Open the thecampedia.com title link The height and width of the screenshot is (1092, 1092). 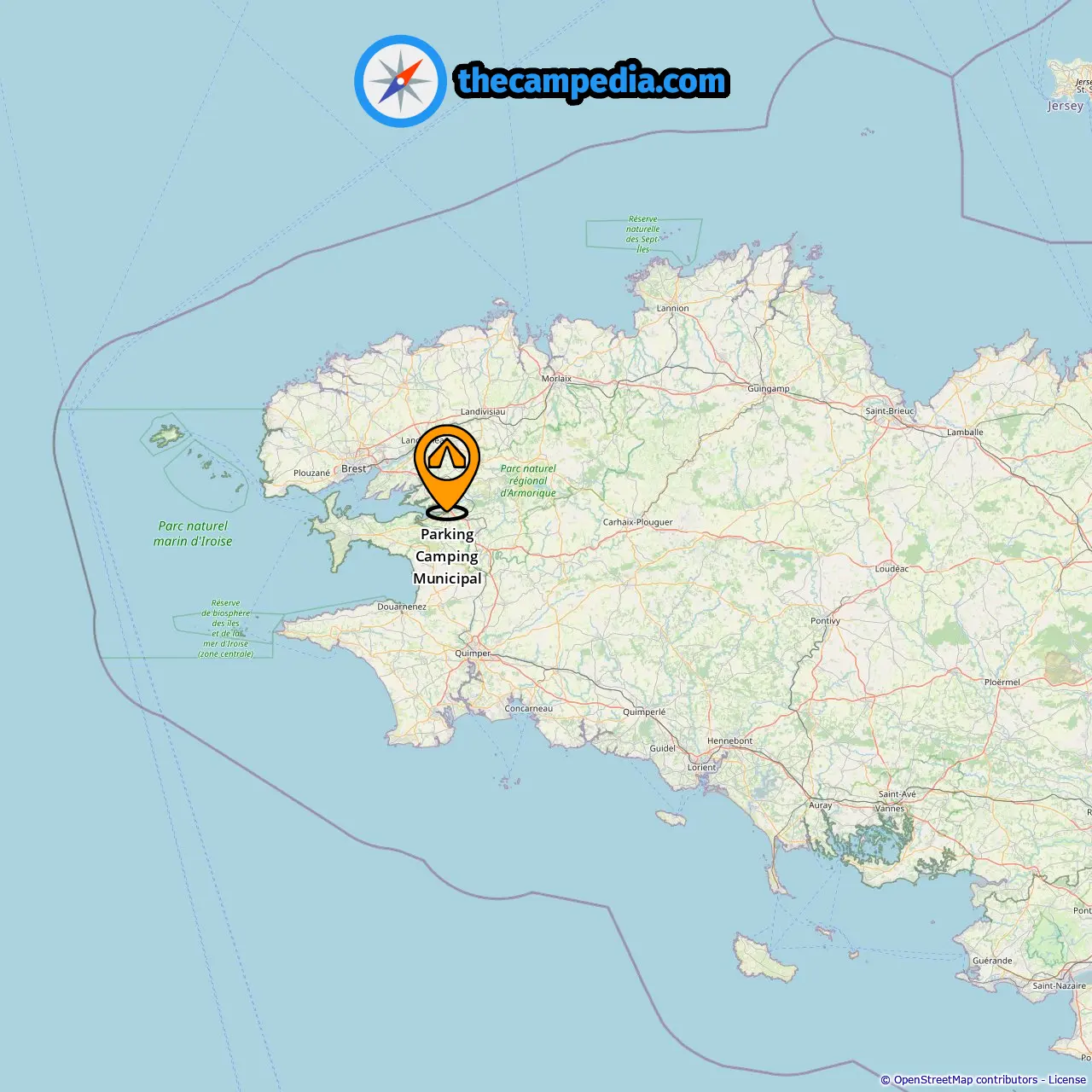[592, 81]
